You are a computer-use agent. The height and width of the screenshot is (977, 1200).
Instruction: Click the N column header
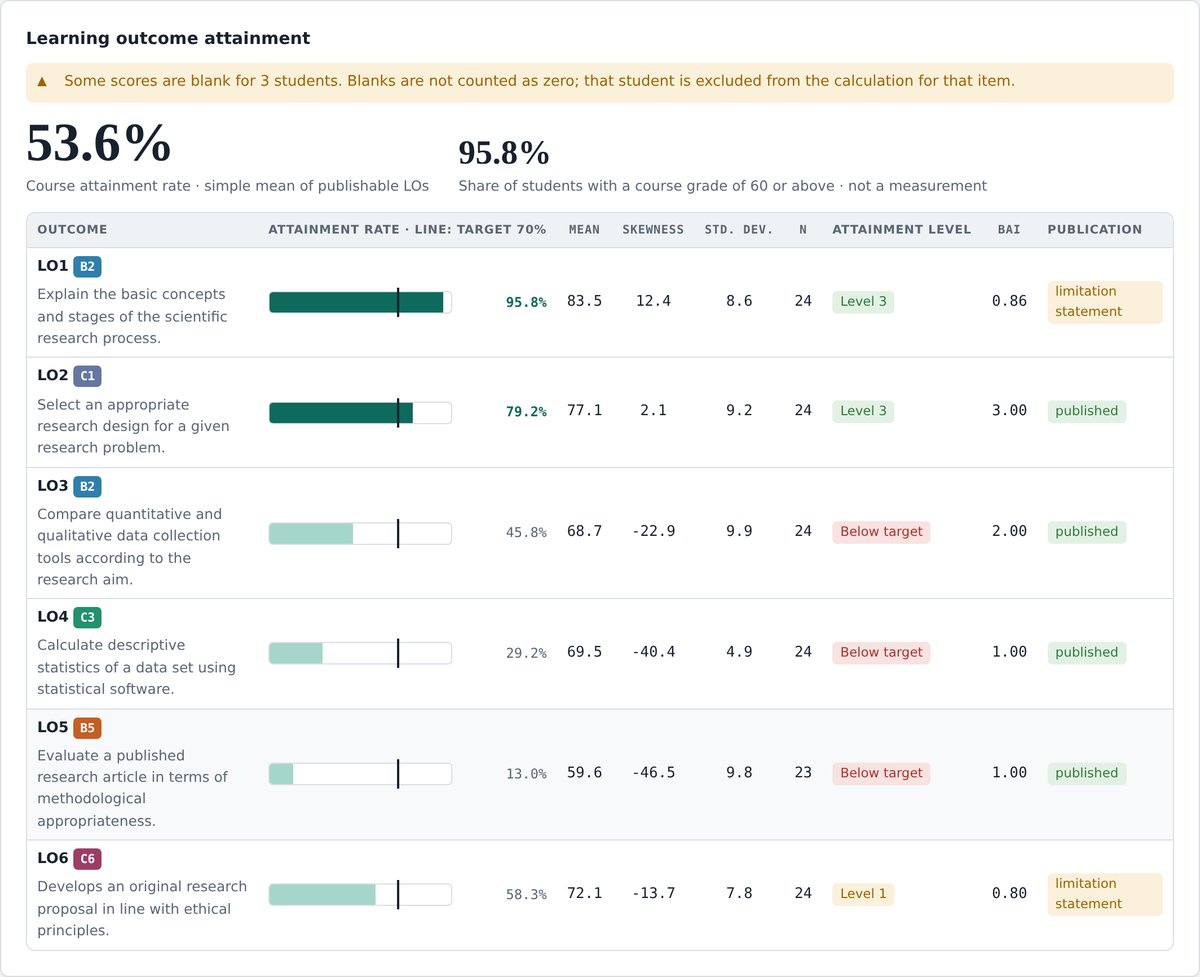(803, 230)
